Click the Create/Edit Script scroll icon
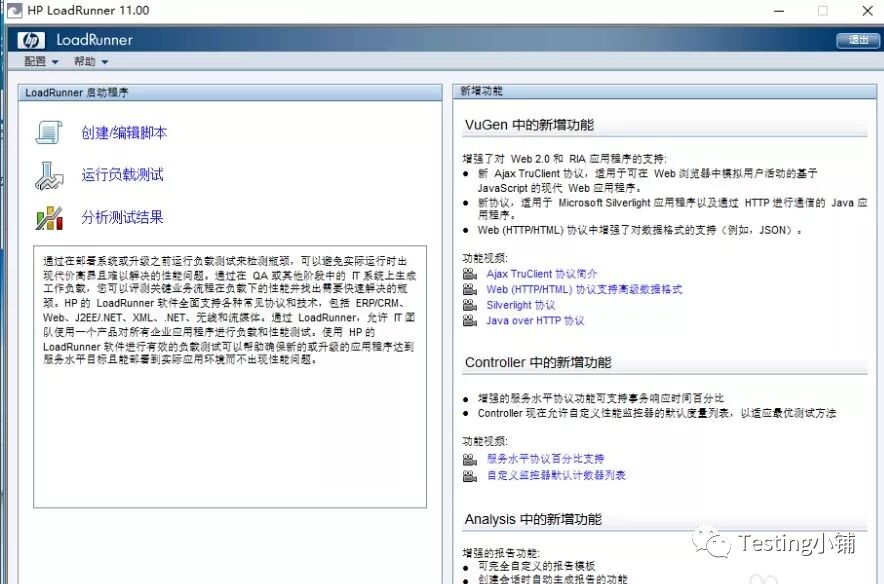 [49, 132]
